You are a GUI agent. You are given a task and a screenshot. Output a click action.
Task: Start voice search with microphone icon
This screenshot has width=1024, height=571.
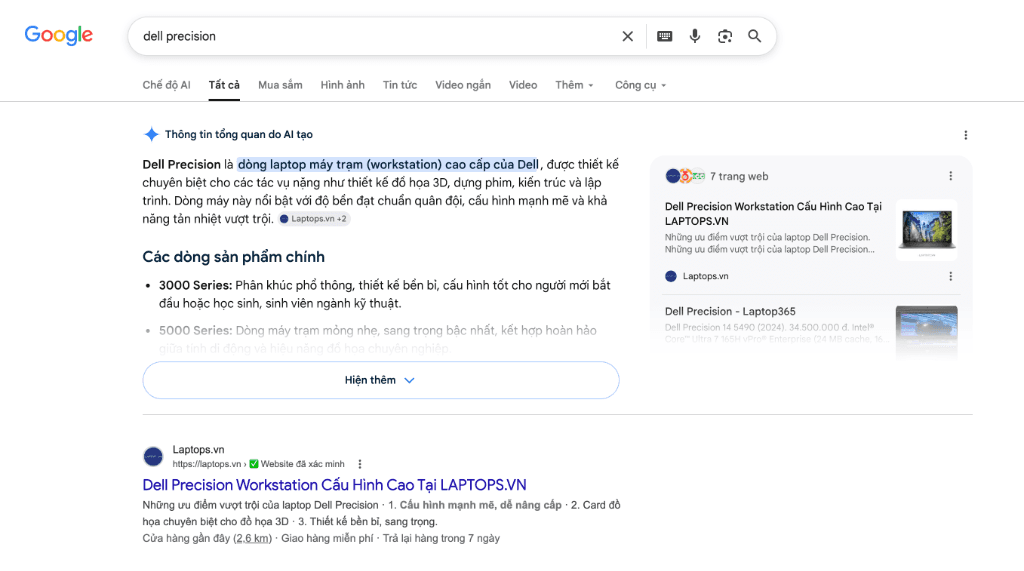(x=695, y=37)
